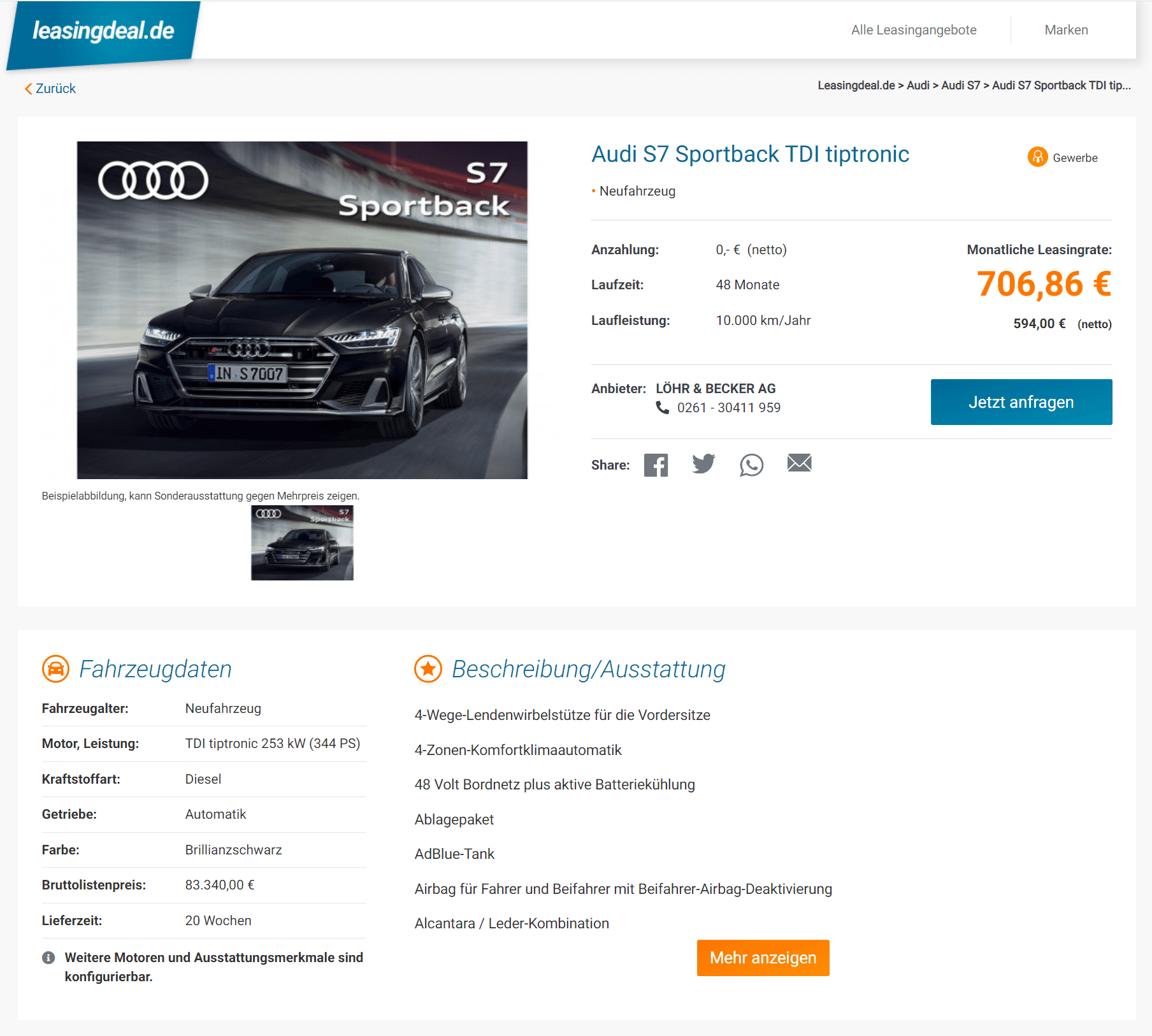
Task: Click the Airbag für Fahrer und Beifahrer line
Action: (x=623, y=889)
